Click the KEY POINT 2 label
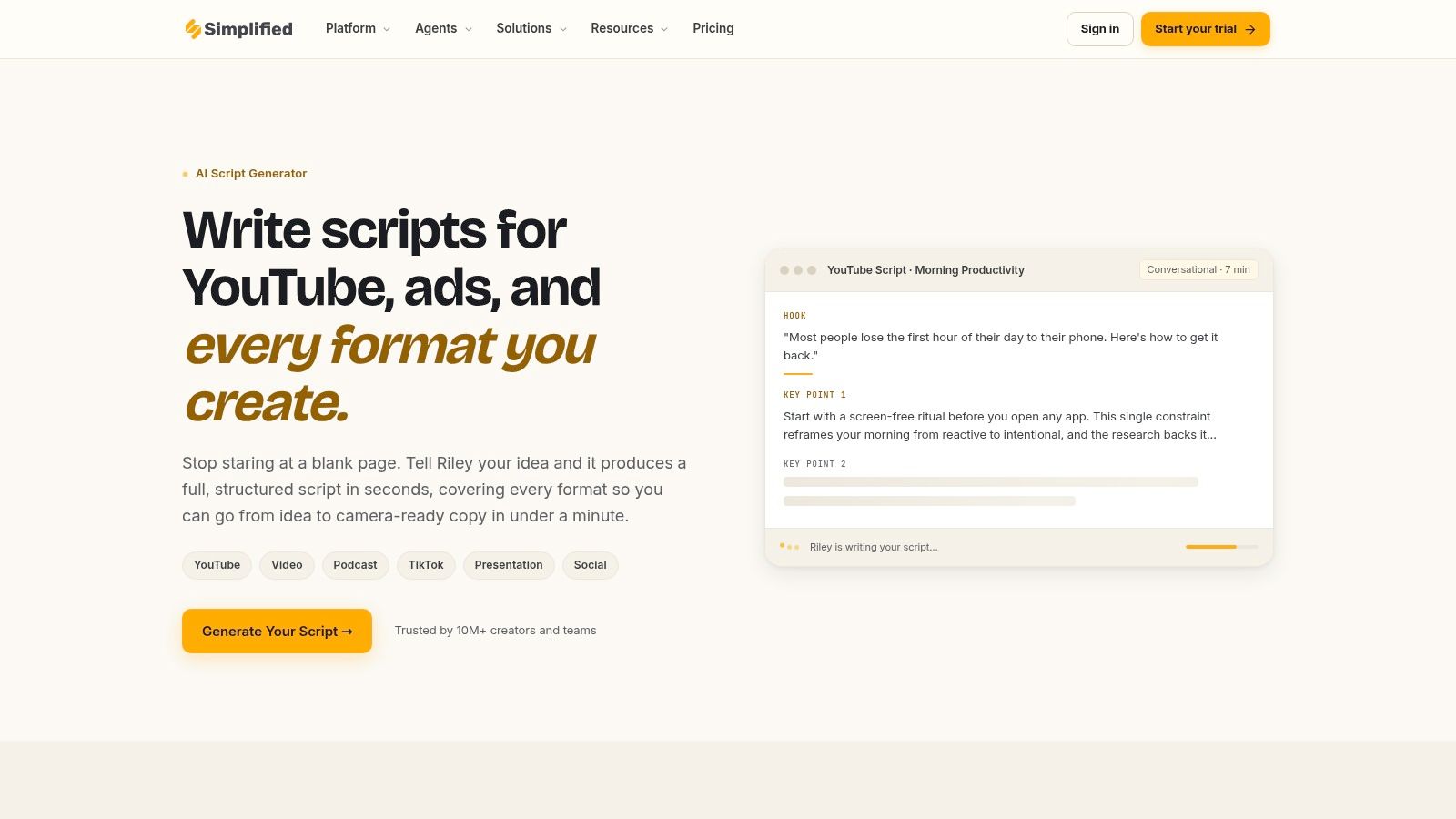 (x=814, y=464)
